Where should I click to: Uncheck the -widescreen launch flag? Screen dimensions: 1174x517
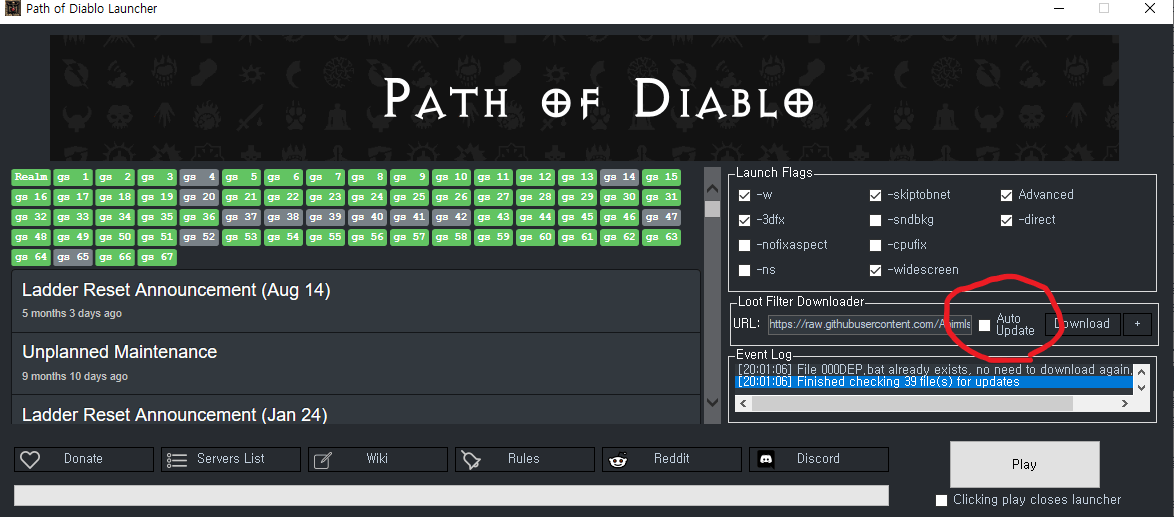click(875, 271)
